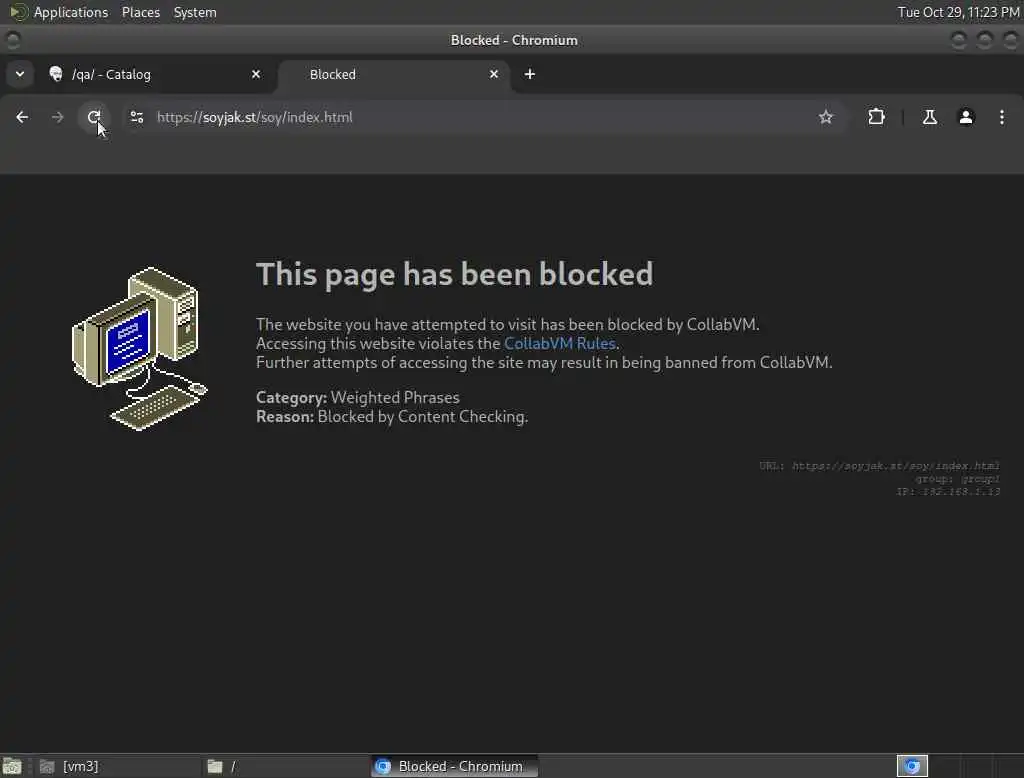Image resolution: width=1024 pixels, height=778 pixels.
Task: Click the clock showing Tue Oct 29
Action: (x=958, y=12)
